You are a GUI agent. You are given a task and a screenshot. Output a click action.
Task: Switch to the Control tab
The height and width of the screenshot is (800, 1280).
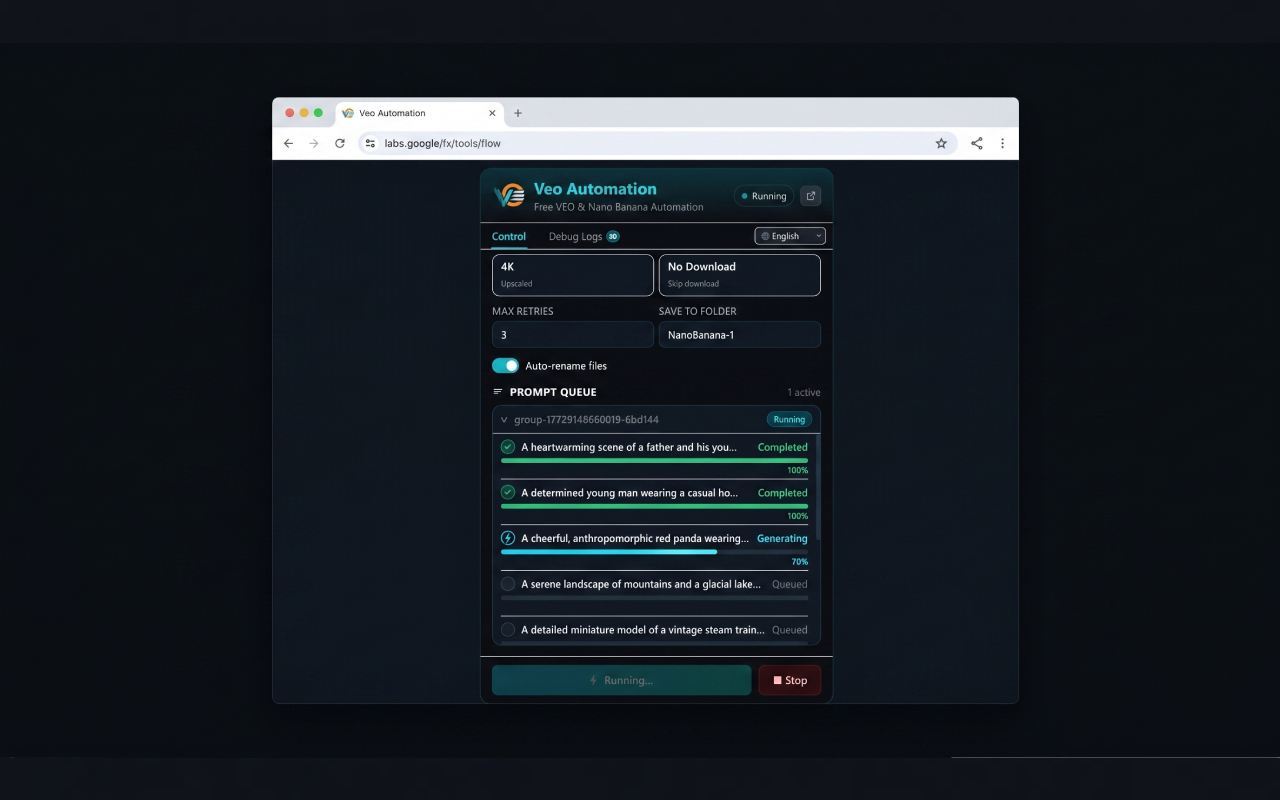click(x=509, y=237)
